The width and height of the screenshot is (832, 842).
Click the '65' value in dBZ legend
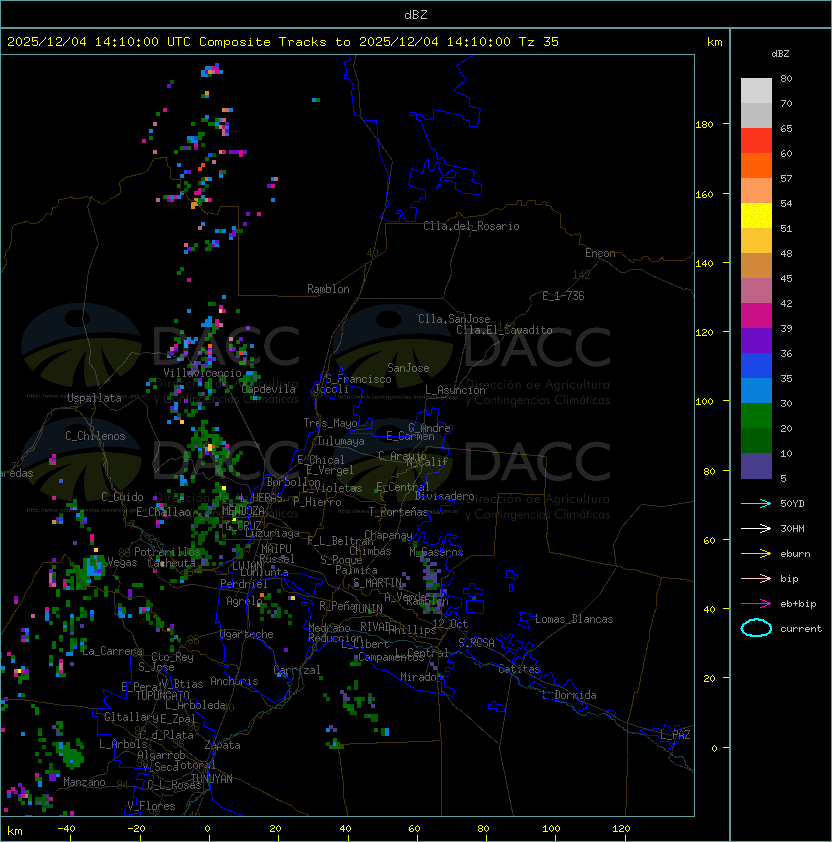(786, 128)
